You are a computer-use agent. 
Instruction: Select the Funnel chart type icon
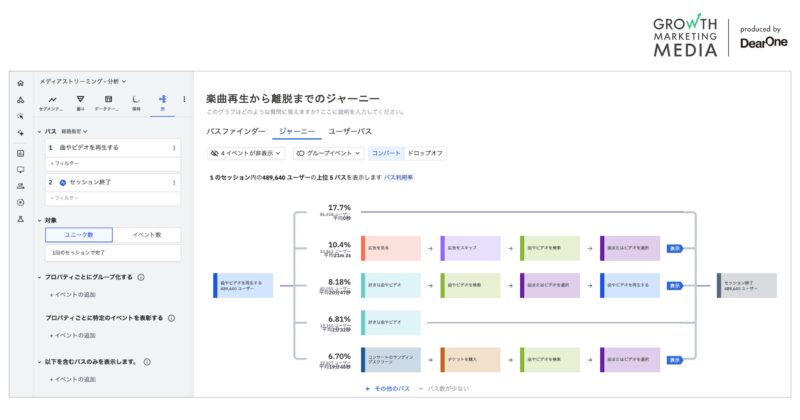click(80, 101)
